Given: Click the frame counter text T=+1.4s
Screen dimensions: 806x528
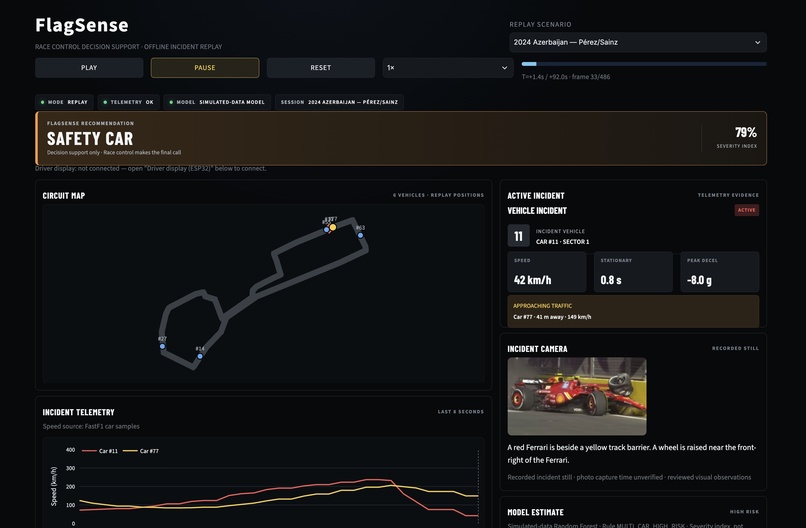Looking at the screenshot, I should coord(565,77).
